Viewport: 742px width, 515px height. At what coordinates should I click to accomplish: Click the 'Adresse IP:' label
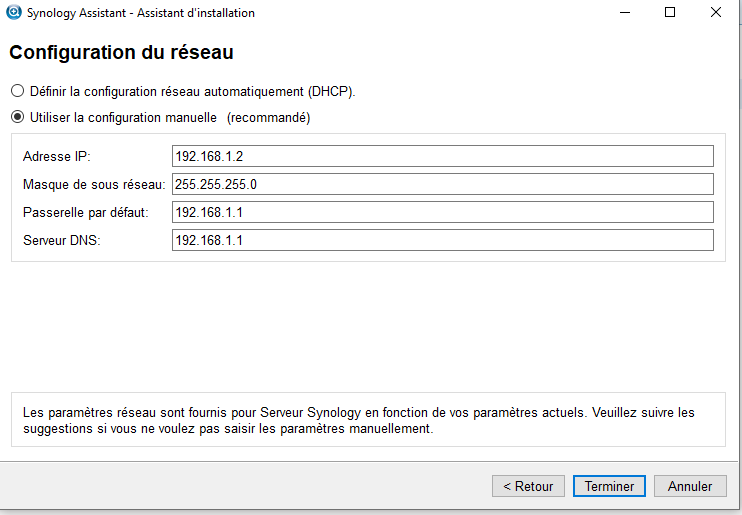[56, 156]
